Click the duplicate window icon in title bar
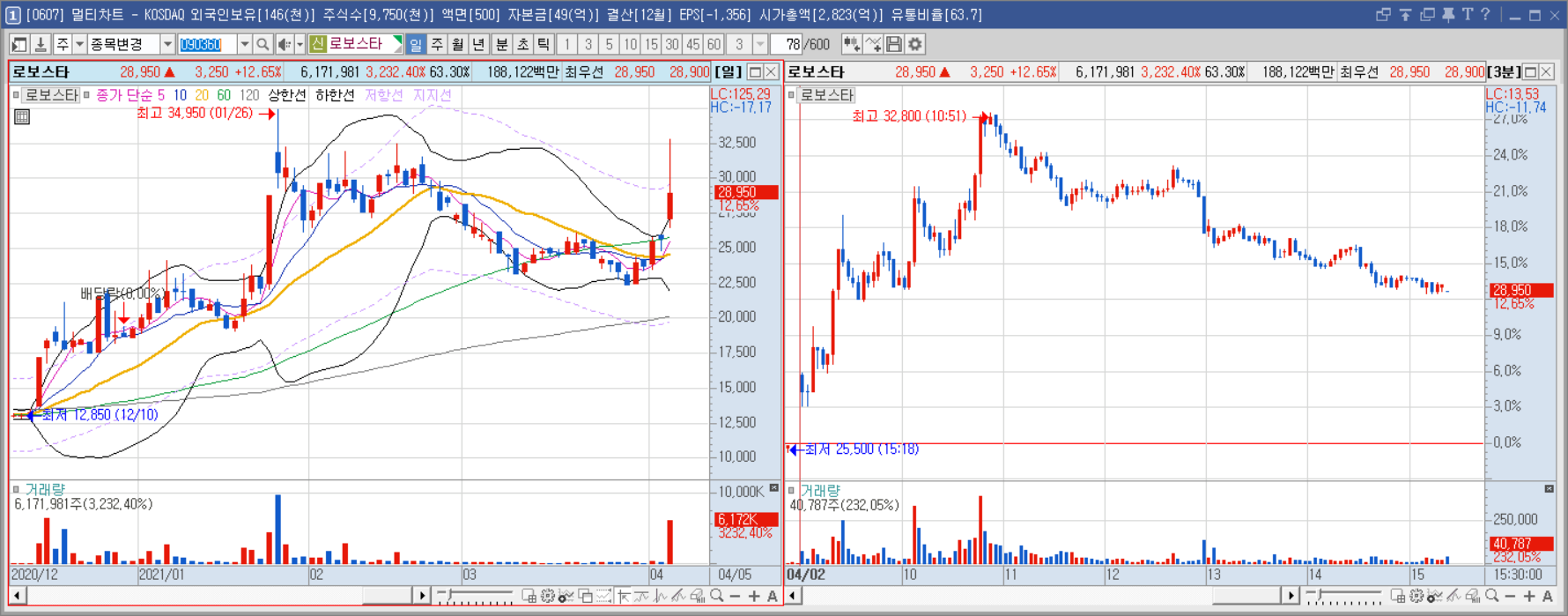The width and height of the screenshot is (1568, 616). [1427, 14]
